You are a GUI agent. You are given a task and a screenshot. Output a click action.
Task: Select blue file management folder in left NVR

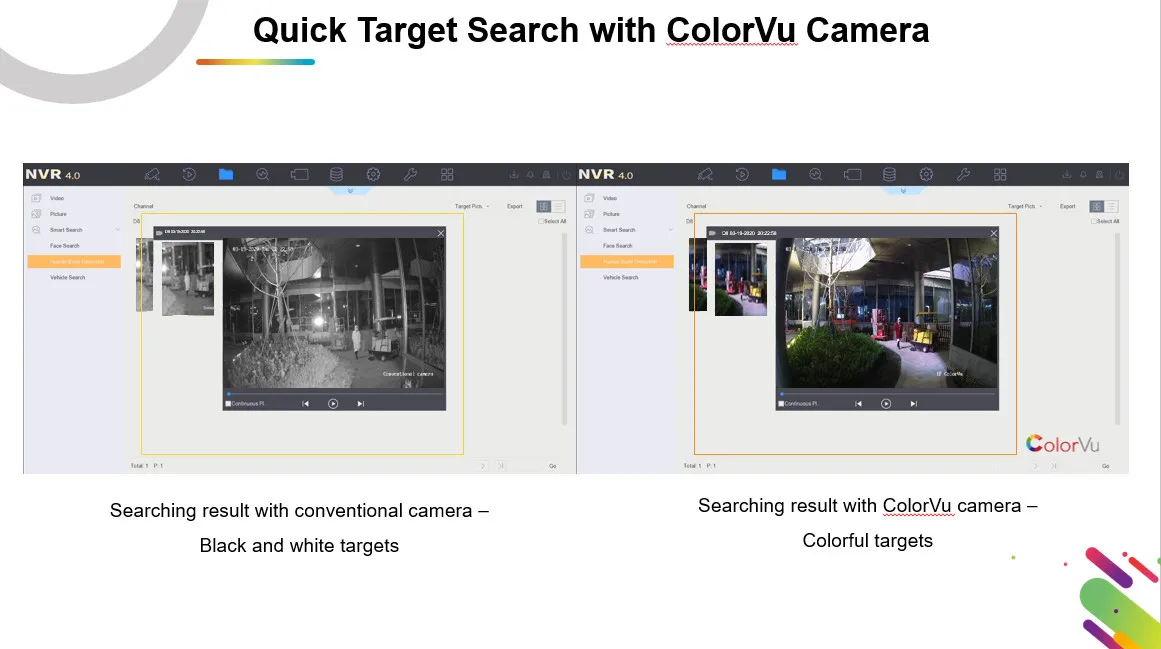point(226,174)
